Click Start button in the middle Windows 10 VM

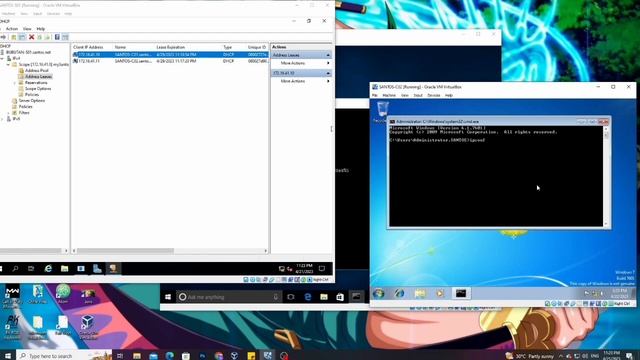click(x=168, y=297)
